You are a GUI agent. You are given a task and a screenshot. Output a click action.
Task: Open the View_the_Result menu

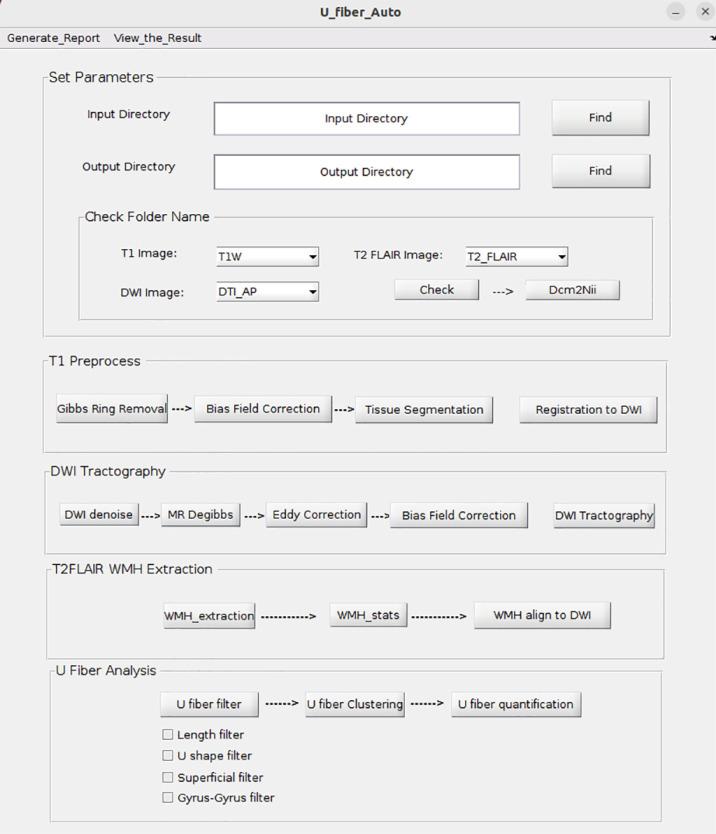(157, 38)
